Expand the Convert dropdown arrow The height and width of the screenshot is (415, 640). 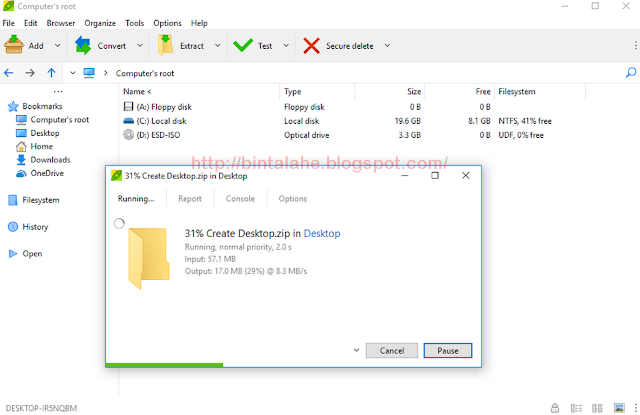click(140, 45)
